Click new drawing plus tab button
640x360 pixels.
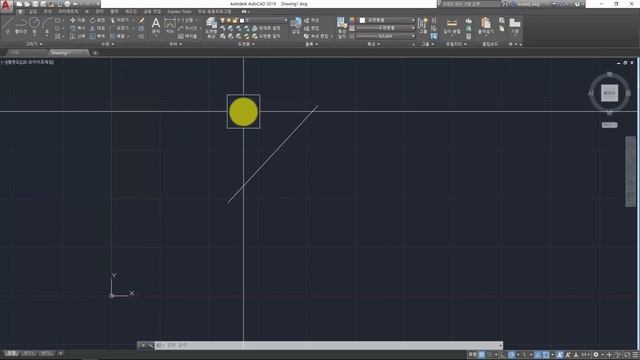coord(95,53)
